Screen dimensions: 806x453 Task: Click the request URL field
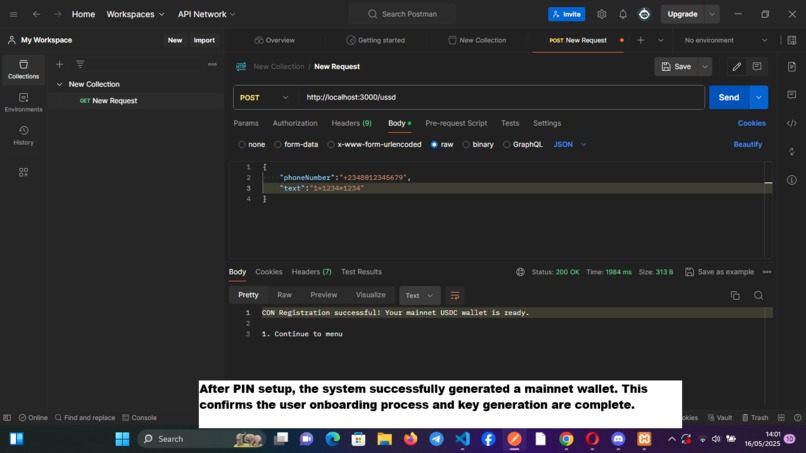coord(502,98)
